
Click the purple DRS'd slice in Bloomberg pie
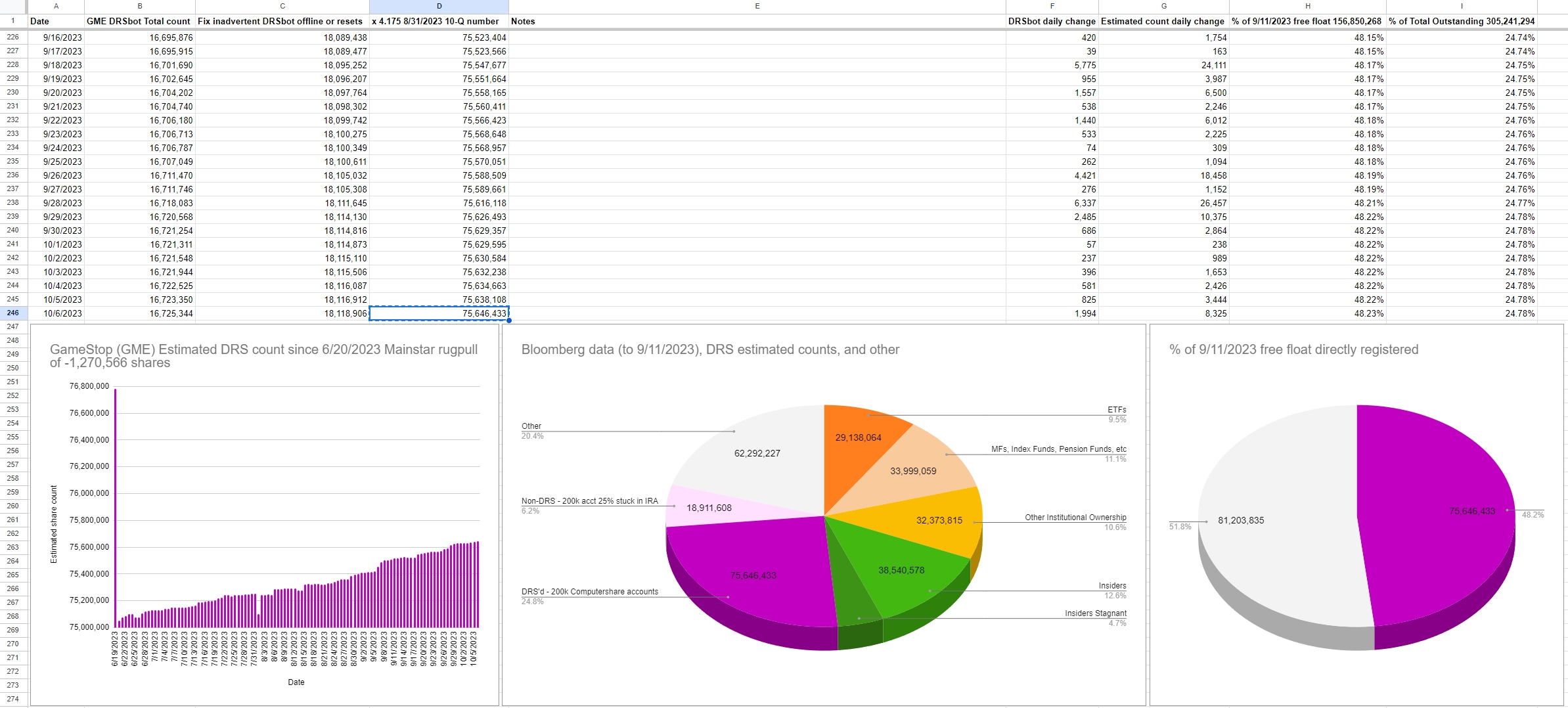753,575
